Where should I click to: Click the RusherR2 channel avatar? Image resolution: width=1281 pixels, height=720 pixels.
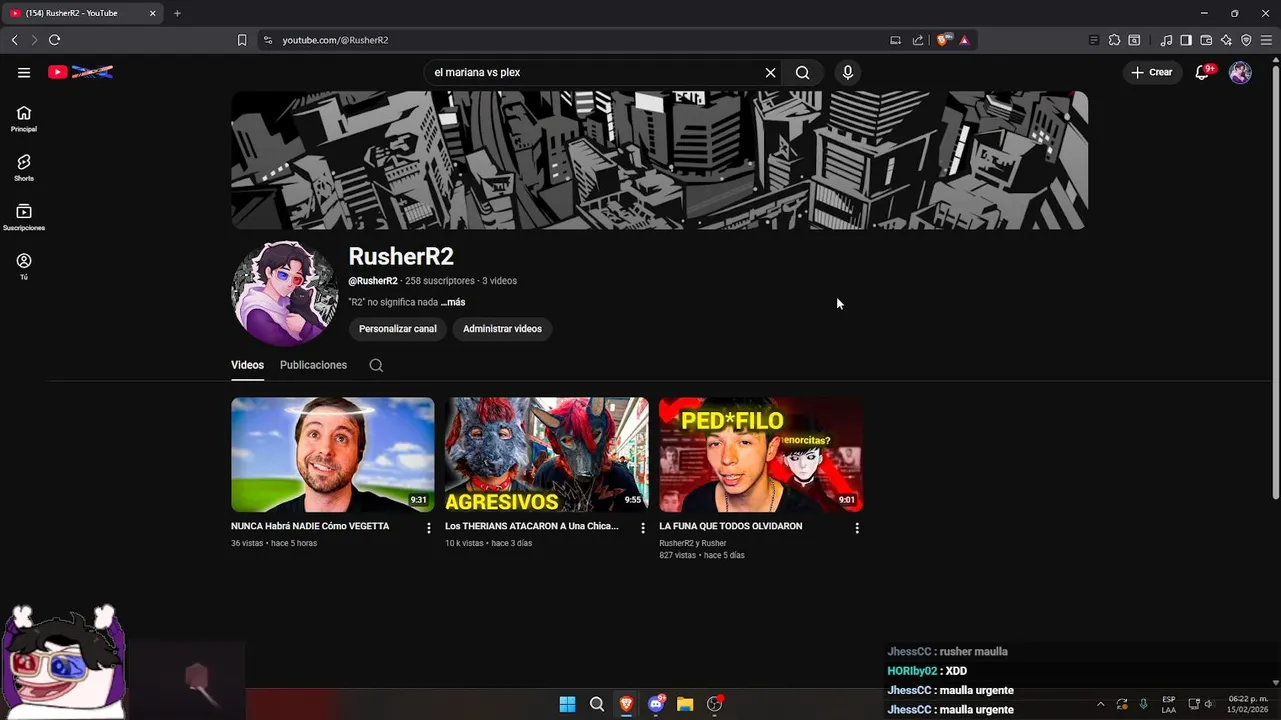coord(284,293)
